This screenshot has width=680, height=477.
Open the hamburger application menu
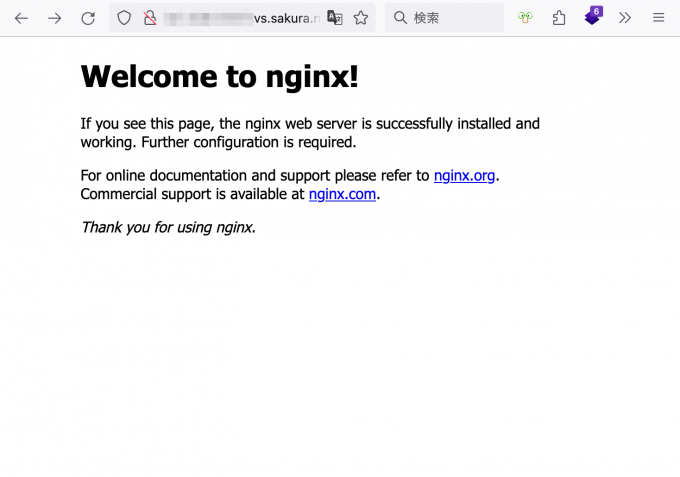(x=658, y=18)
